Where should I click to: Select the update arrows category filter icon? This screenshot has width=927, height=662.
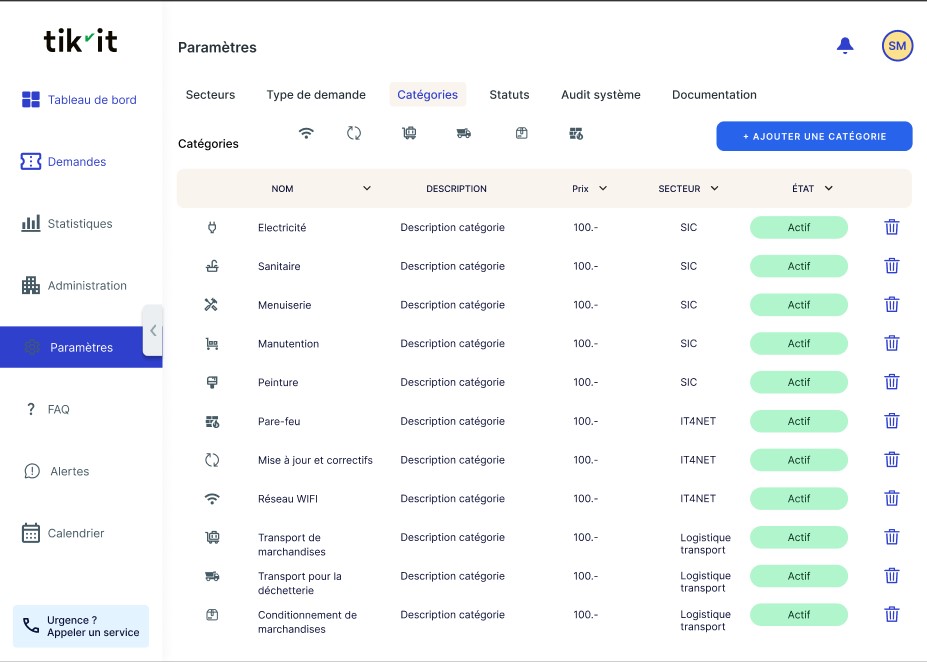click(x=354, y=133)
